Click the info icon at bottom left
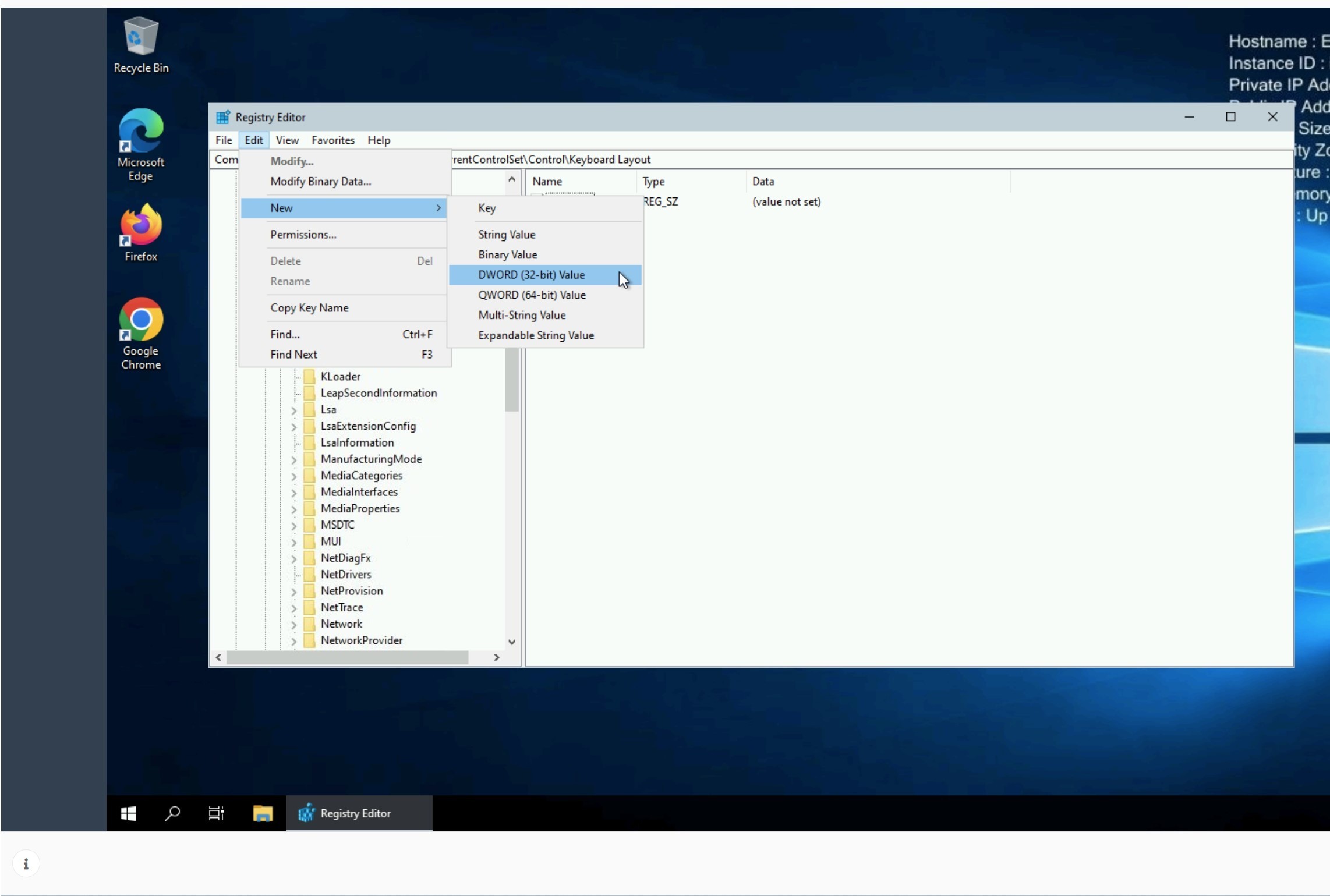This screenshot has height=896, width=1330. 26,864
